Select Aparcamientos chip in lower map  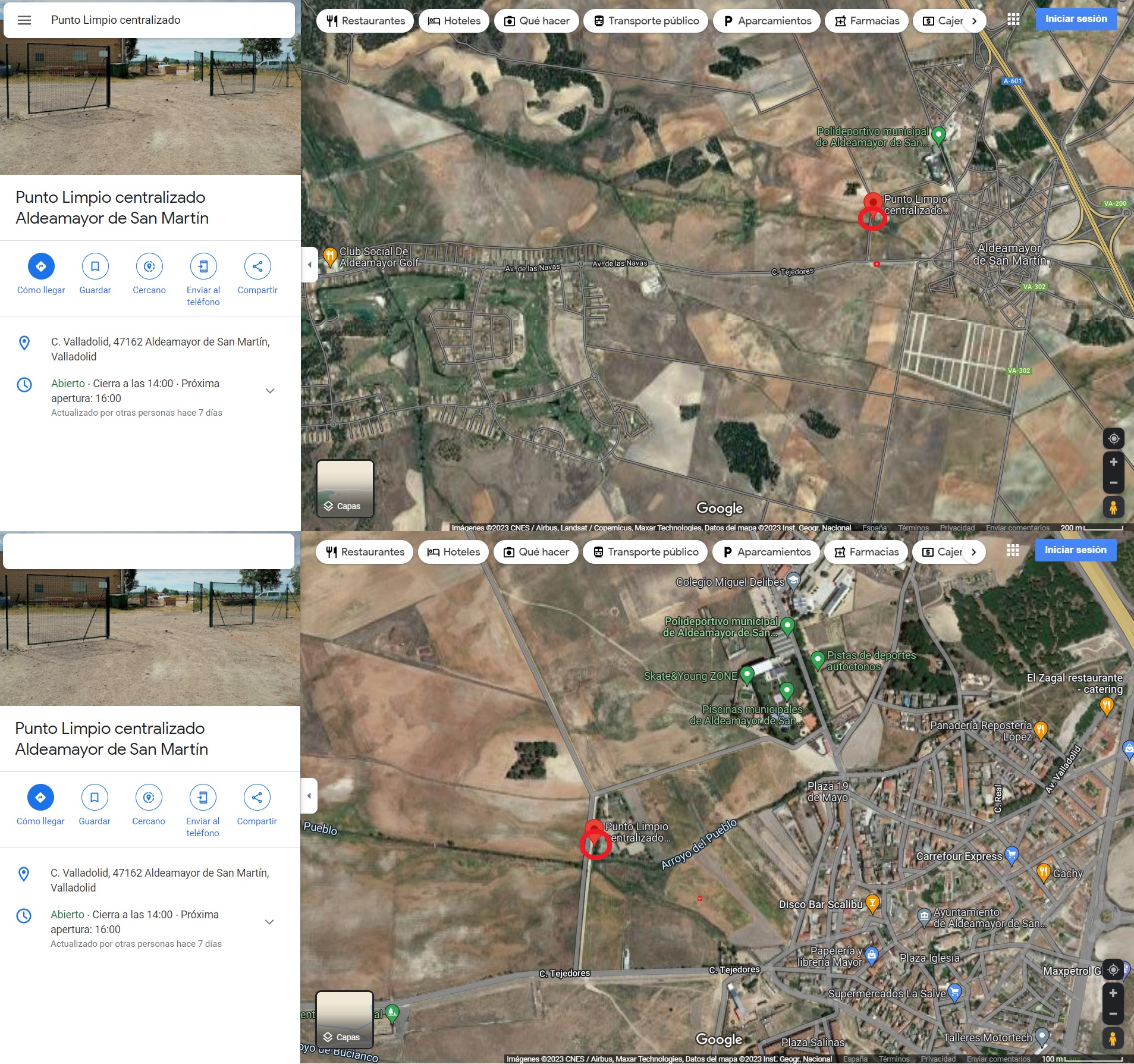pos(767,552)
